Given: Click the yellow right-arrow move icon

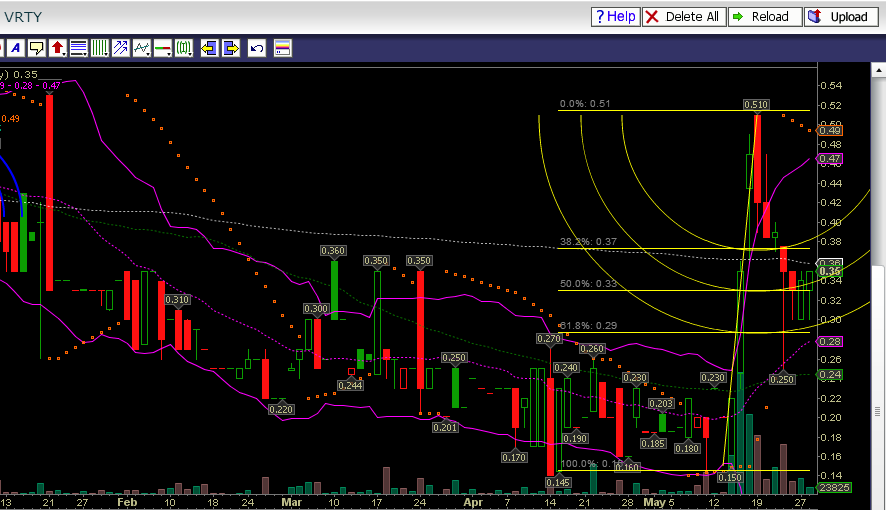Looking at the screenshot, I should [x=231, y=49].
